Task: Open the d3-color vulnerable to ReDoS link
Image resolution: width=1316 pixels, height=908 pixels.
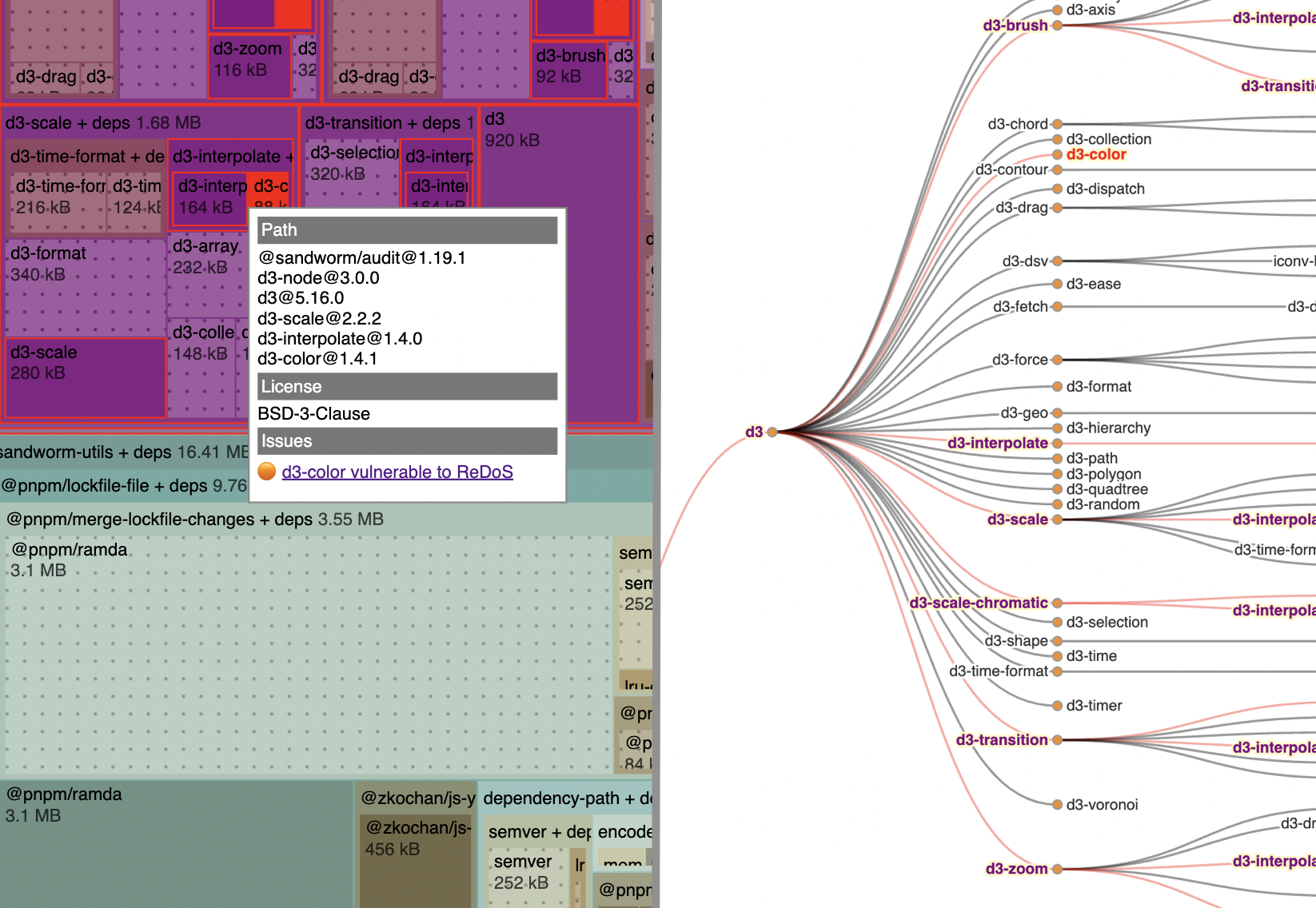Action: [x=397, y=472]
